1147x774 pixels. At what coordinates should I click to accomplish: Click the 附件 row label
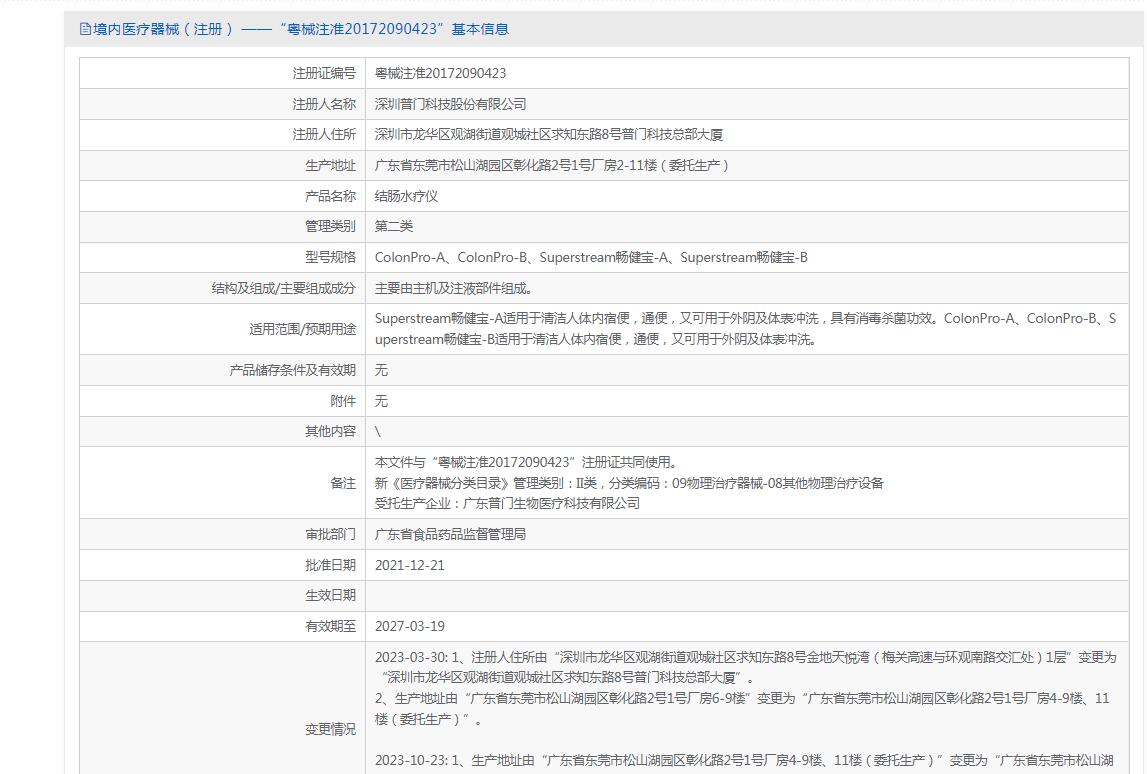pyautogui.click(x=342, y=401)
